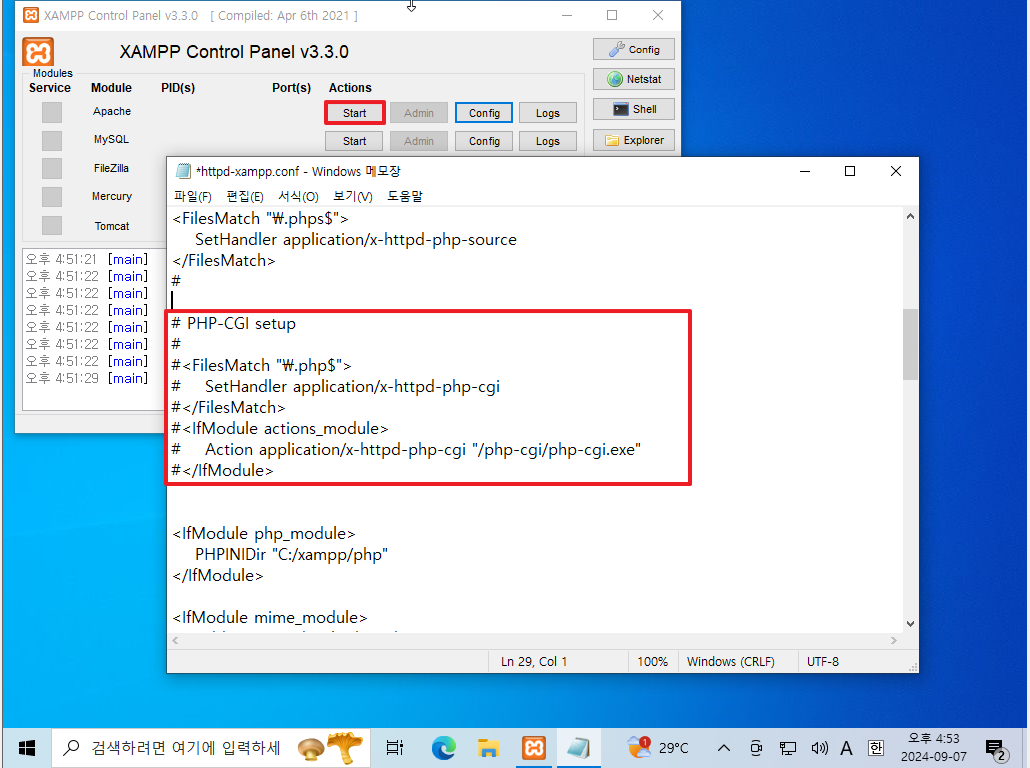Open Notepad 도움말 menu
This screenshot has height=768, width=1030.
[x=405, y=196]
